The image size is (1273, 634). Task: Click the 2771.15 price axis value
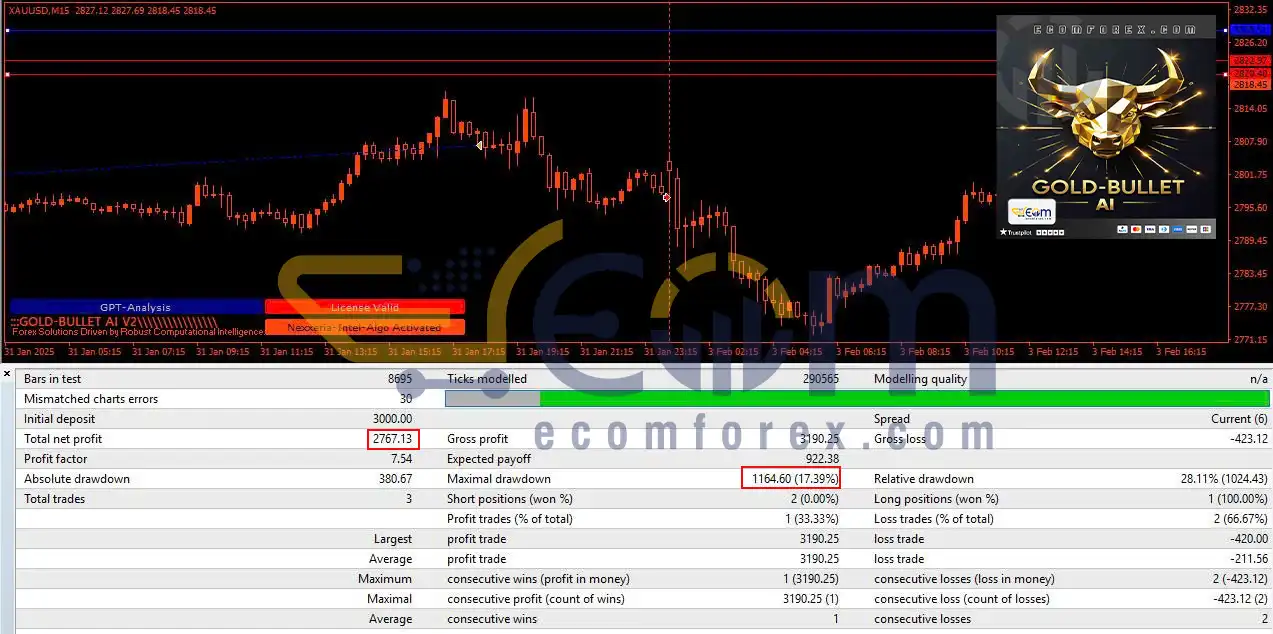point(1250,340)
